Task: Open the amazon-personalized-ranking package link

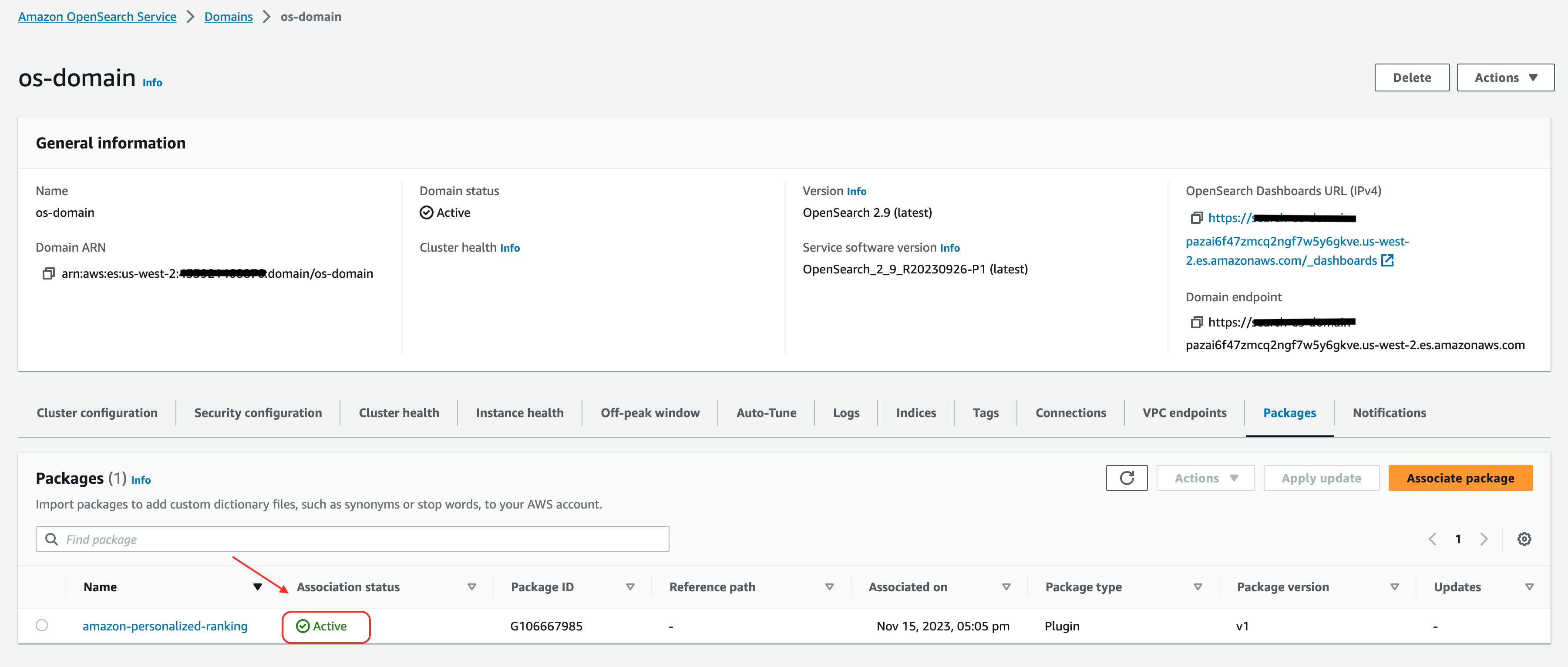Action: click(x=165, y=626)
